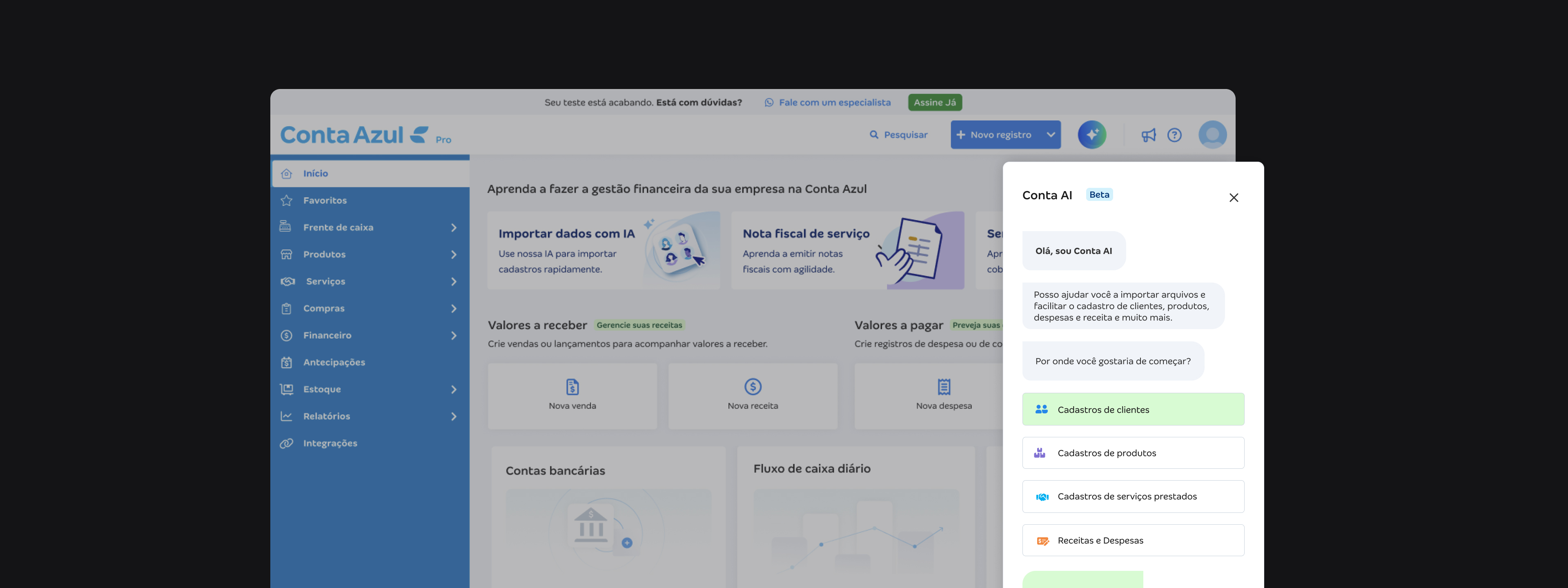Screen dimensions: 1568x588
Task: Click the Cadastros de produtos boxes icon
Action: tap(1040, 453)
